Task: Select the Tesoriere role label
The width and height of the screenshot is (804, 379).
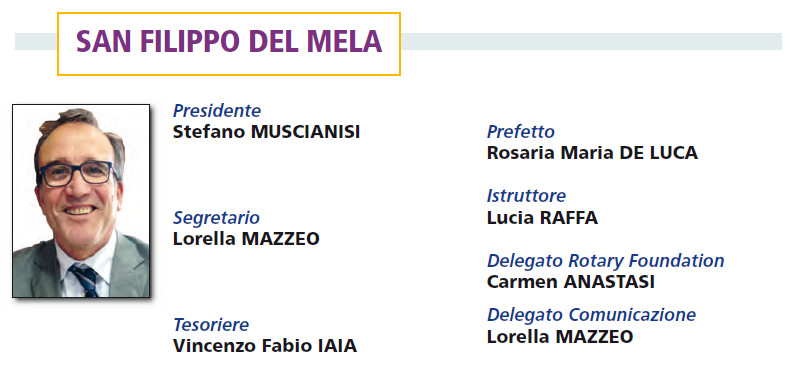Action: 211,325
